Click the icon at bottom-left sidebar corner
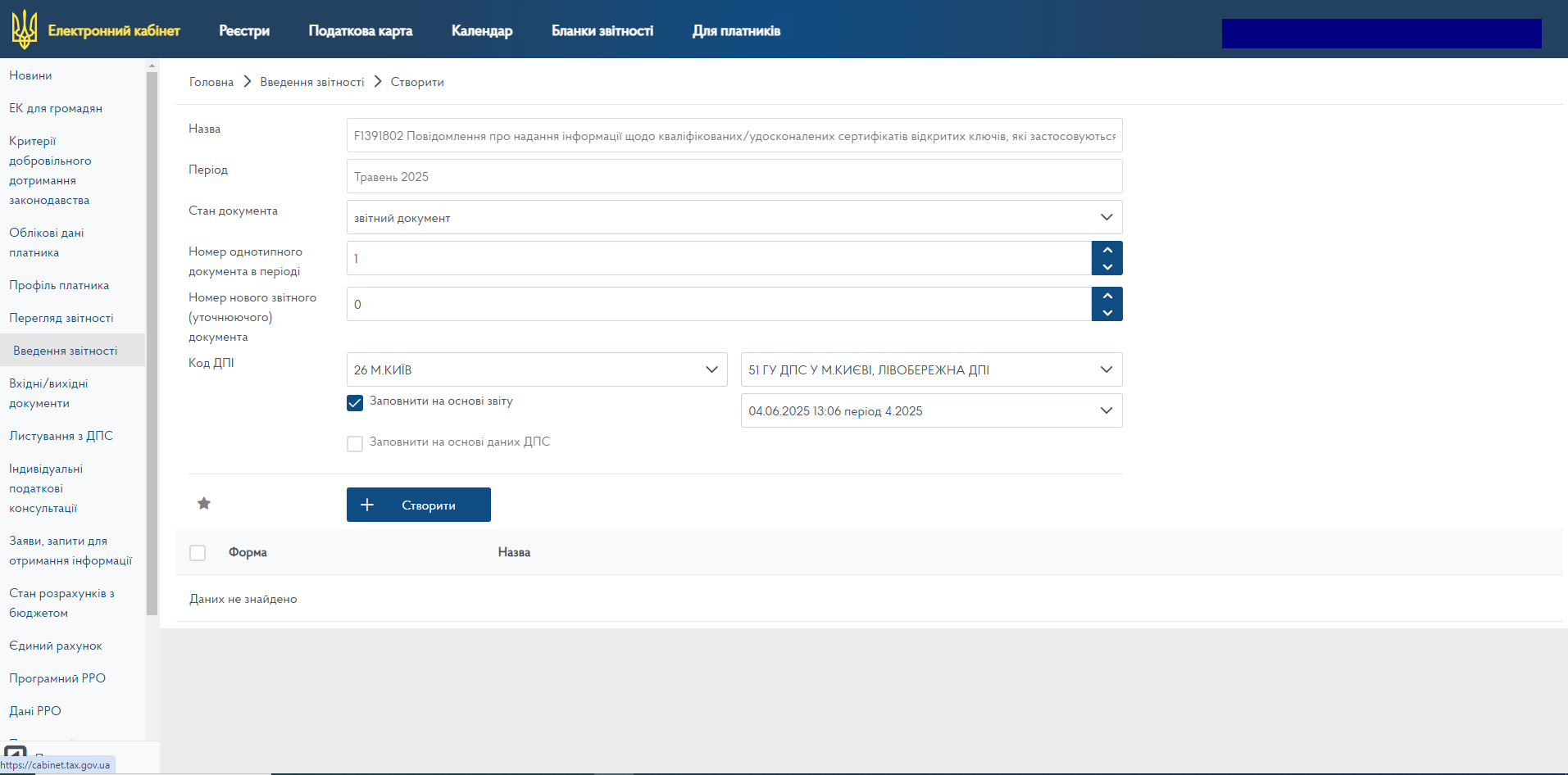Screen dimensions: 1568x775 click(x=16, y=752)
